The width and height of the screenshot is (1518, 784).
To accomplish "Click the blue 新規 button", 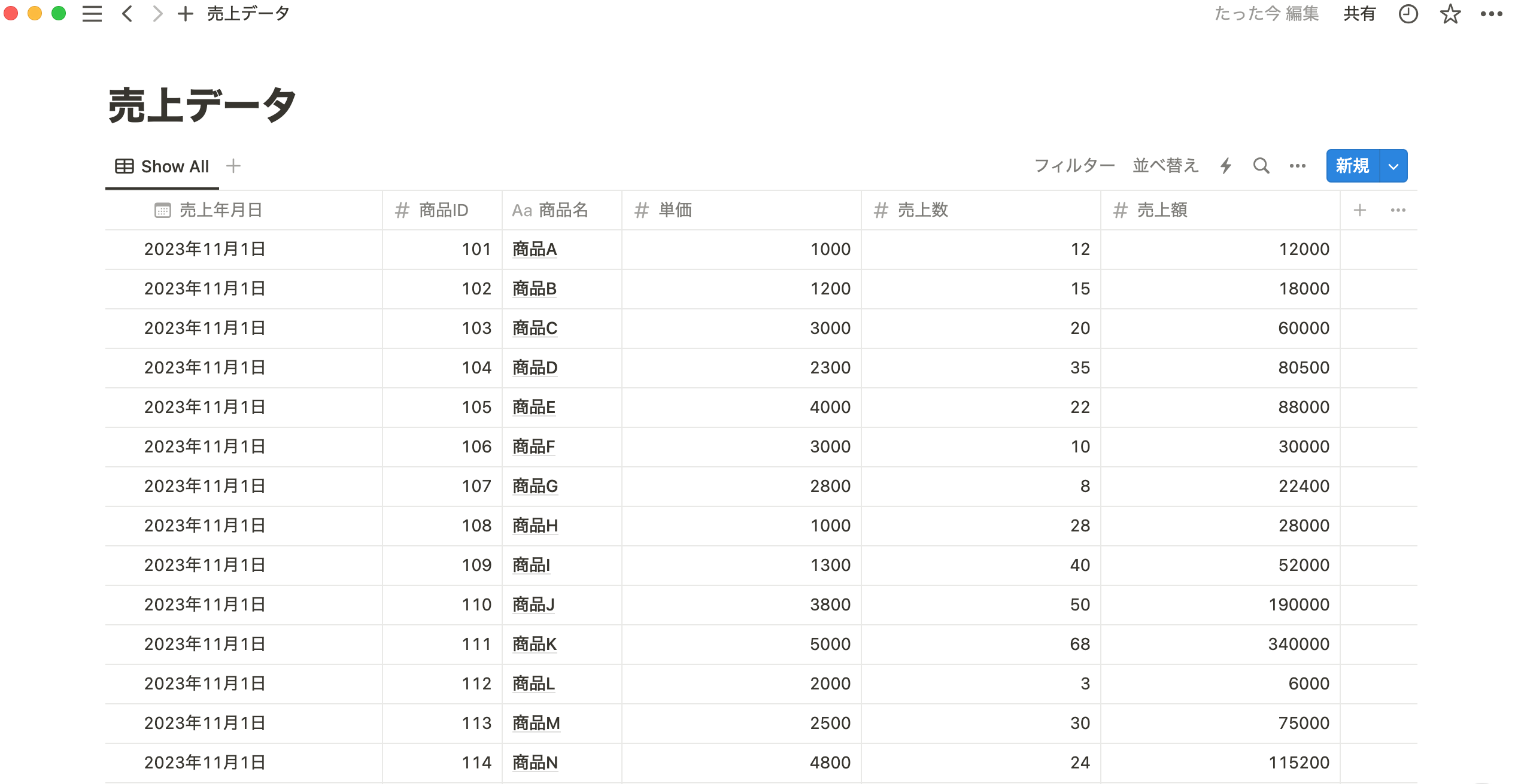I will [x=1353, y=166].
